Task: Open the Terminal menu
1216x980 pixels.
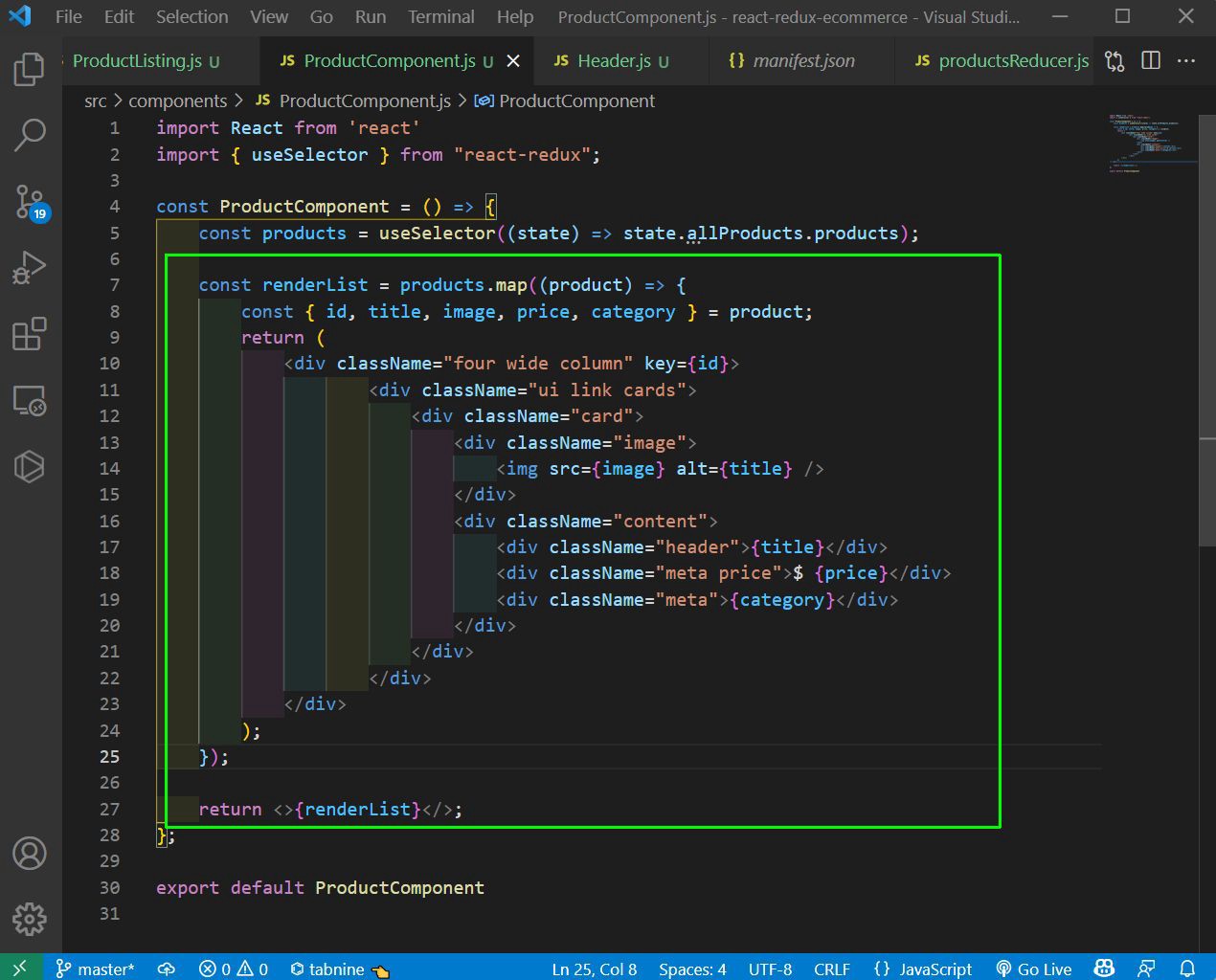Action: click(440, 16)
